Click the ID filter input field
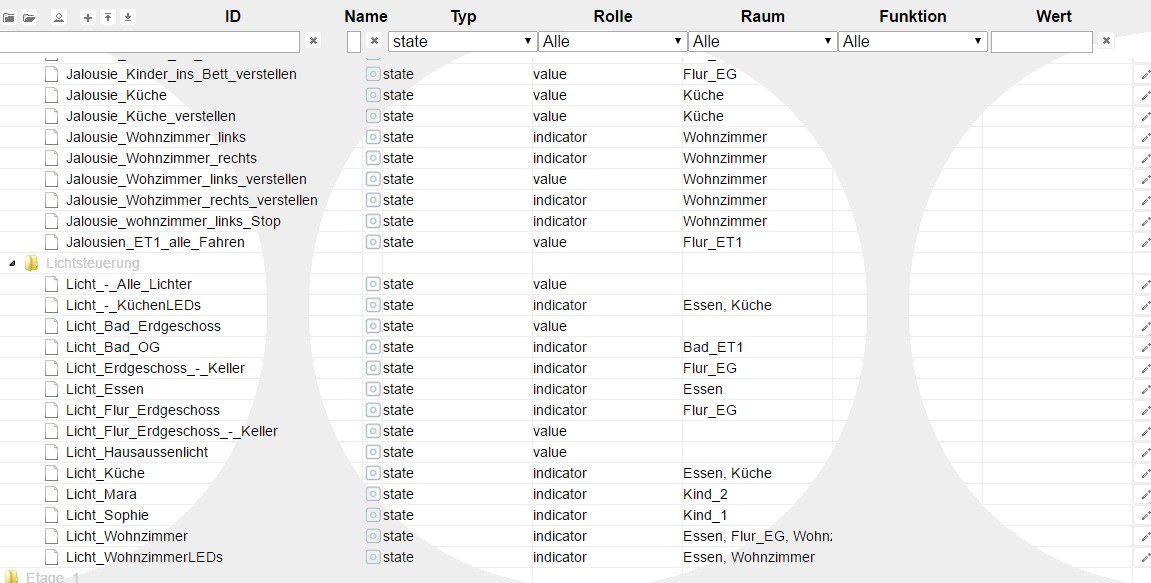The height and width of the screenshot is (583, 1151). pos(150,41)
